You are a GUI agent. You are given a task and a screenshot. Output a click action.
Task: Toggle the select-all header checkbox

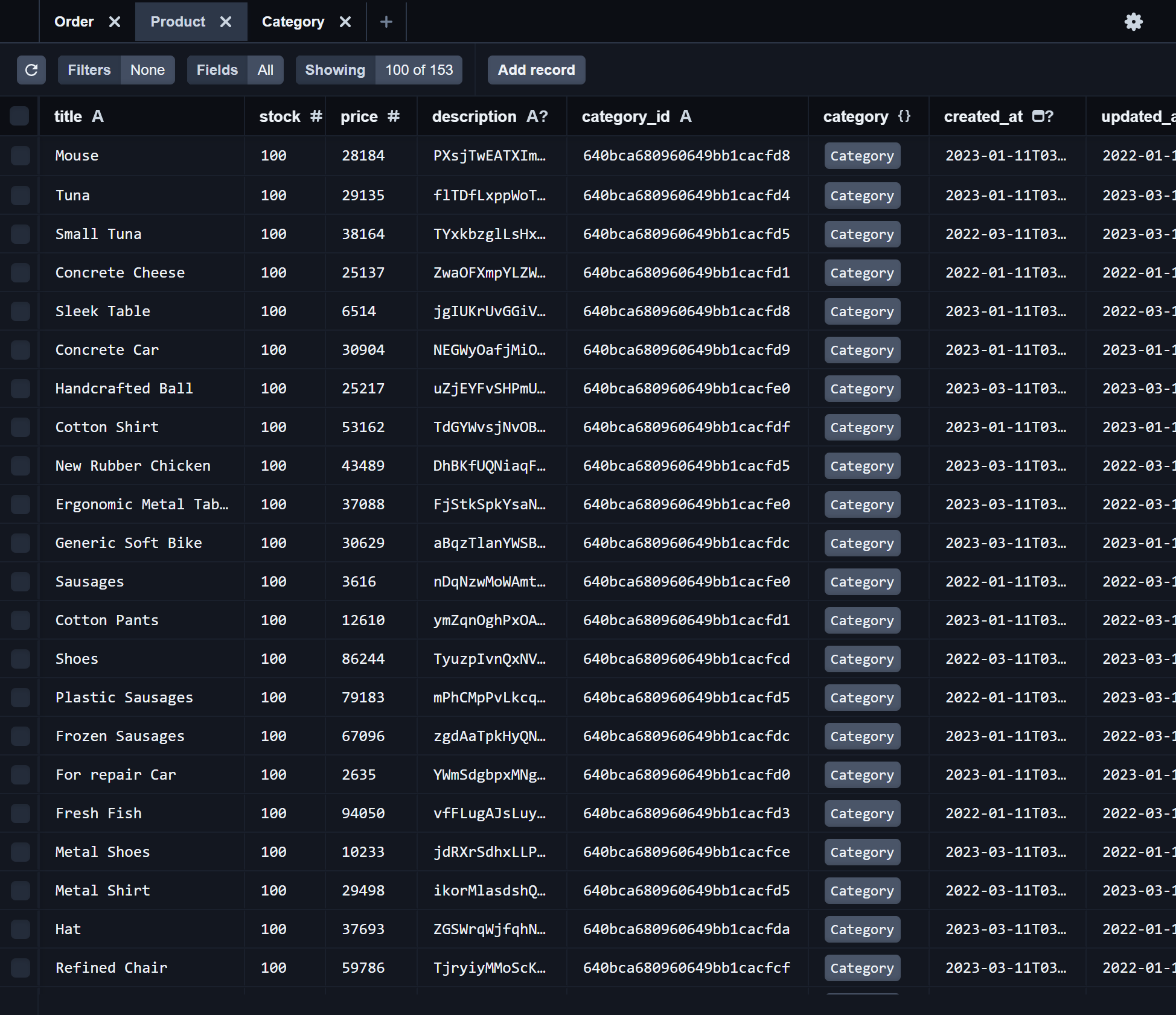[19, 116]
